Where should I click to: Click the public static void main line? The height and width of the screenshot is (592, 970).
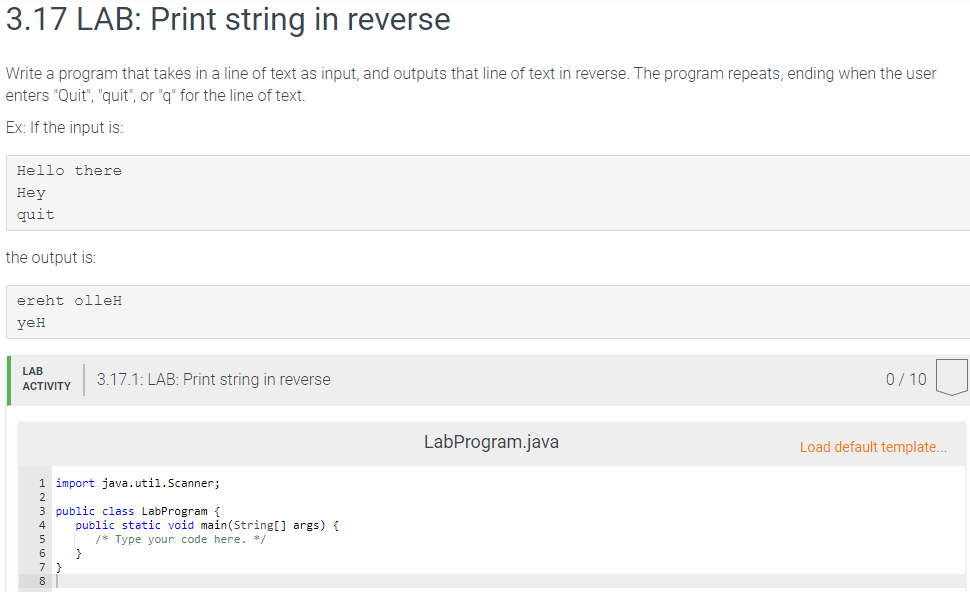pos(207,525)
